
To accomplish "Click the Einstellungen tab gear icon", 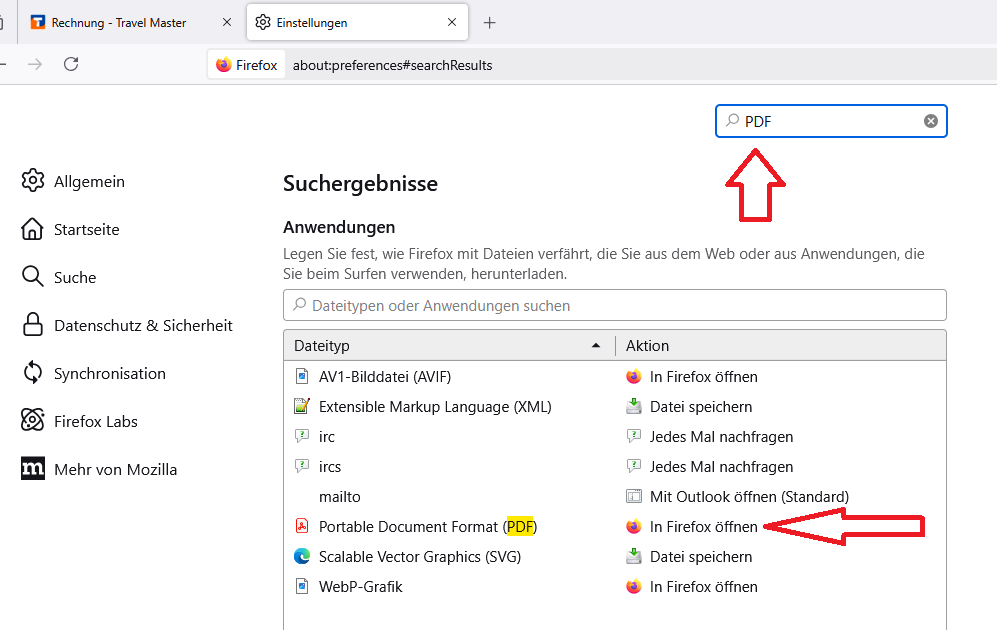I will 263,22.
